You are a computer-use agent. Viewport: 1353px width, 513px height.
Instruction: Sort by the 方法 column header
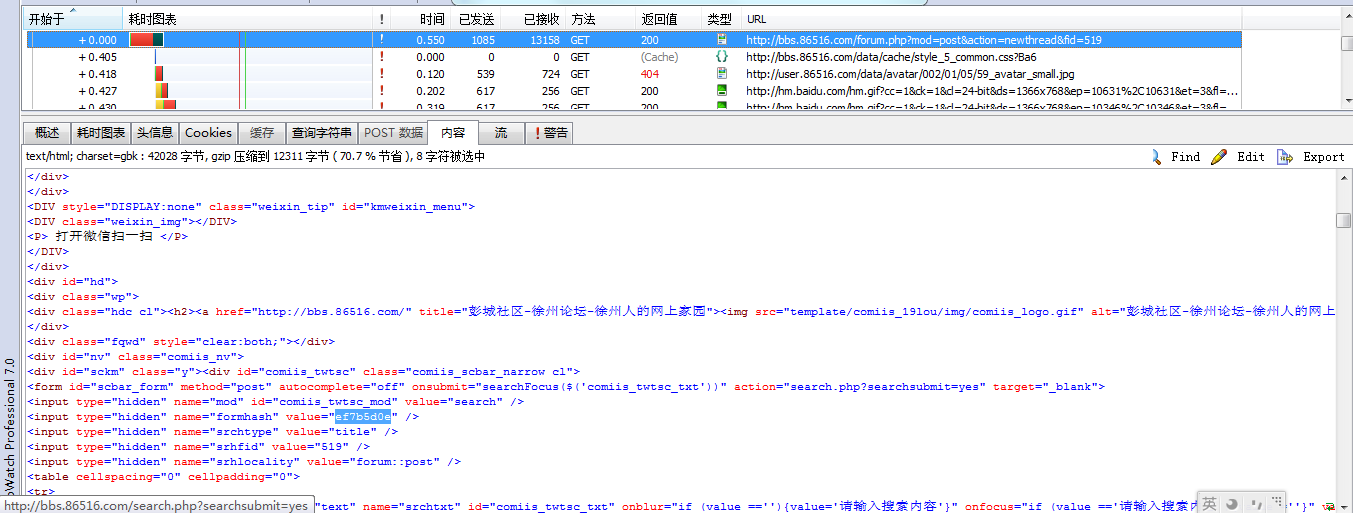point(600,19)
